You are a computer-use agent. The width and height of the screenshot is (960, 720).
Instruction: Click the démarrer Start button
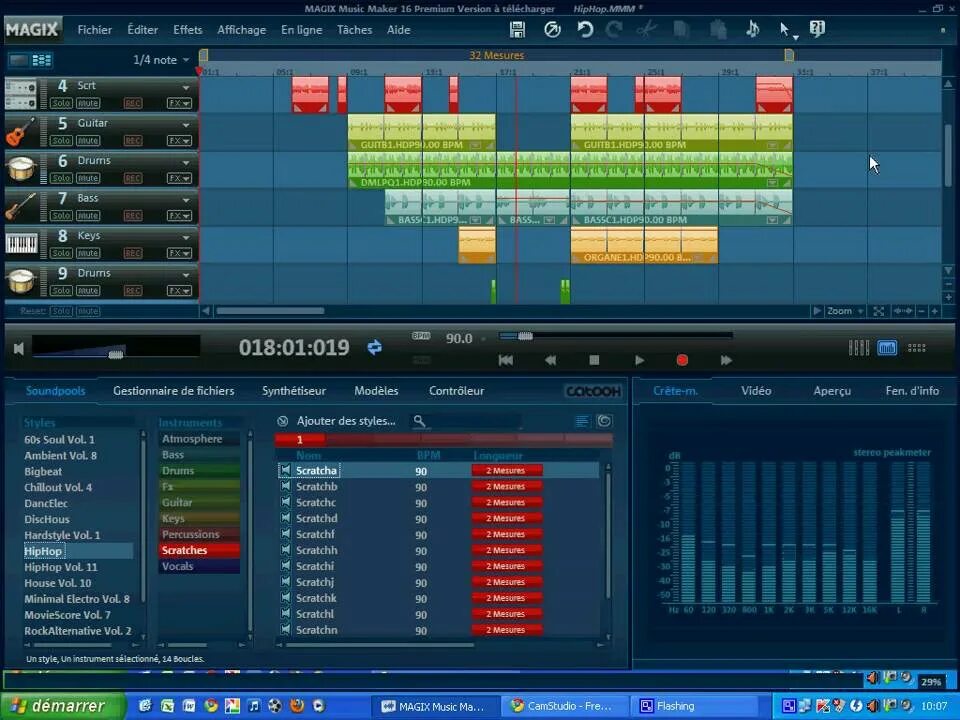tap(63, 705)
